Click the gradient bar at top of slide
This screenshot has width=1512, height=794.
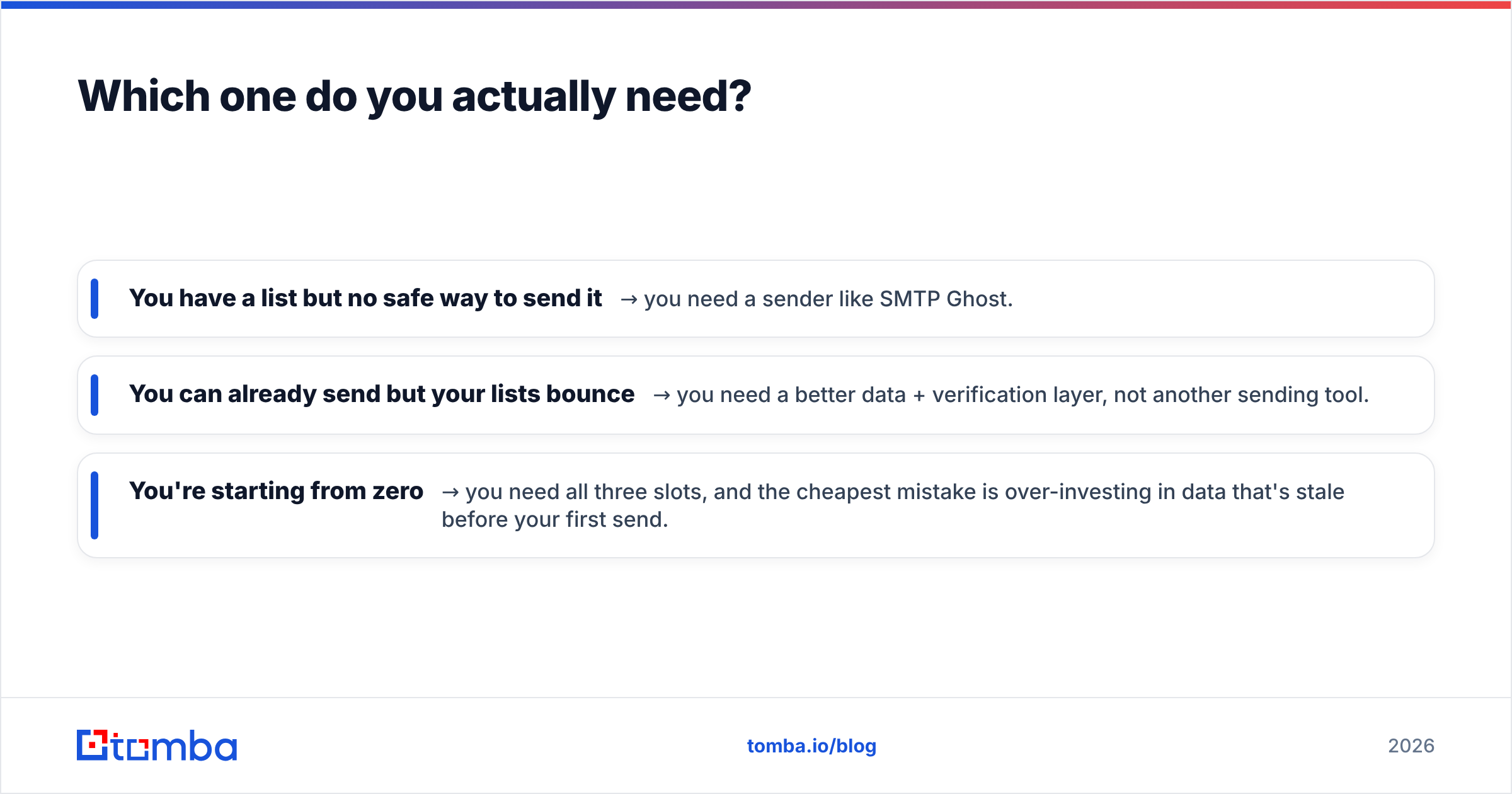pos(756,4)
